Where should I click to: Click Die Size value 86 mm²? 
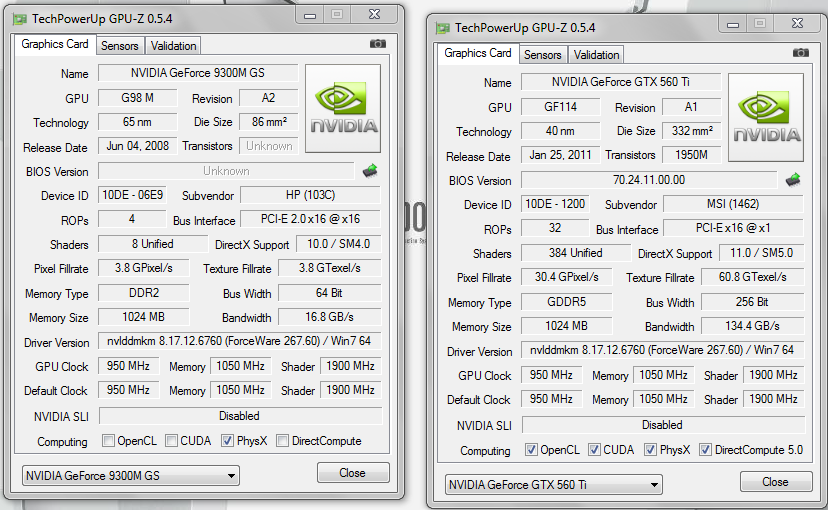coord(268,122)
